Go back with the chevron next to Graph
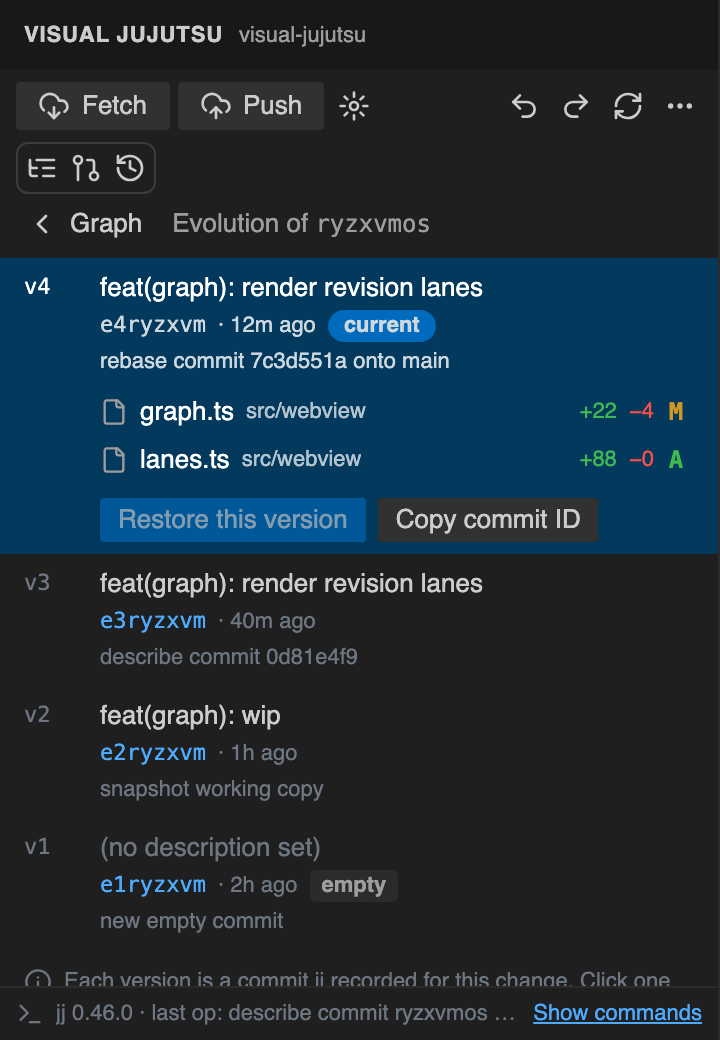 coord(42,224)
